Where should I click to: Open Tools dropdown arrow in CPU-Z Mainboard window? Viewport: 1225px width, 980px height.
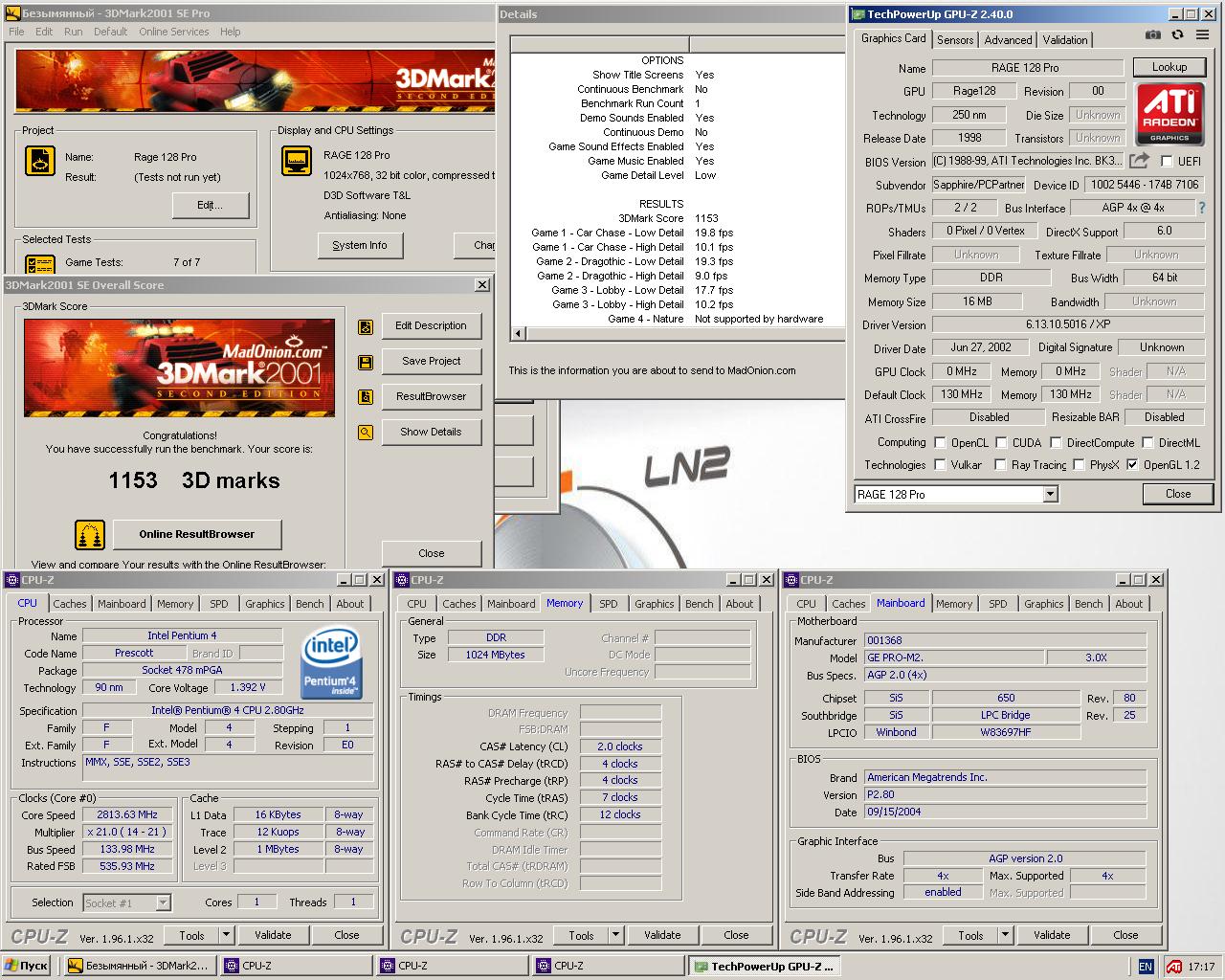pyautogui.click(x=1006, y=935)
